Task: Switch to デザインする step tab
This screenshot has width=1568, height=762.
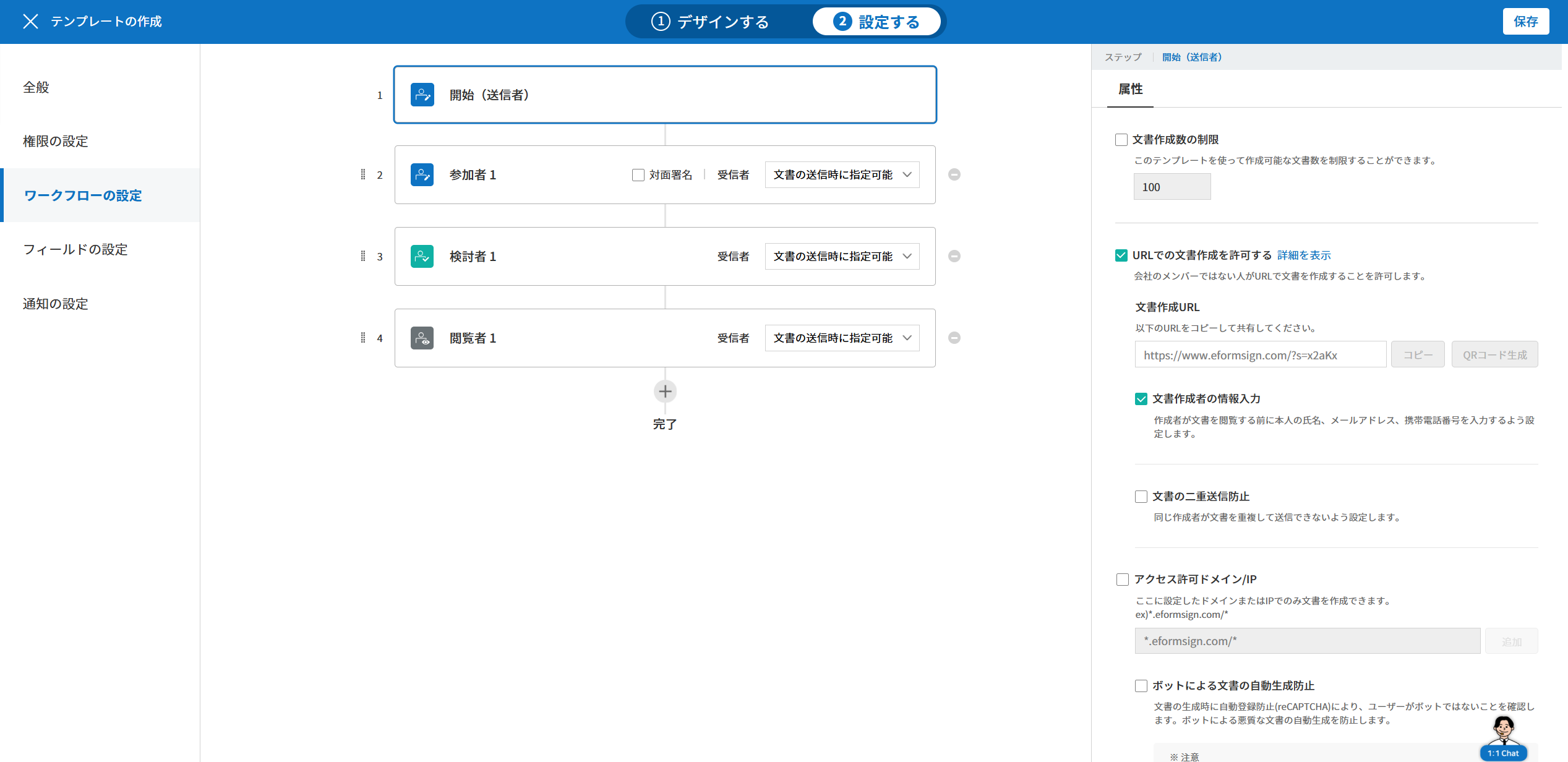Action: pos(711,22)
